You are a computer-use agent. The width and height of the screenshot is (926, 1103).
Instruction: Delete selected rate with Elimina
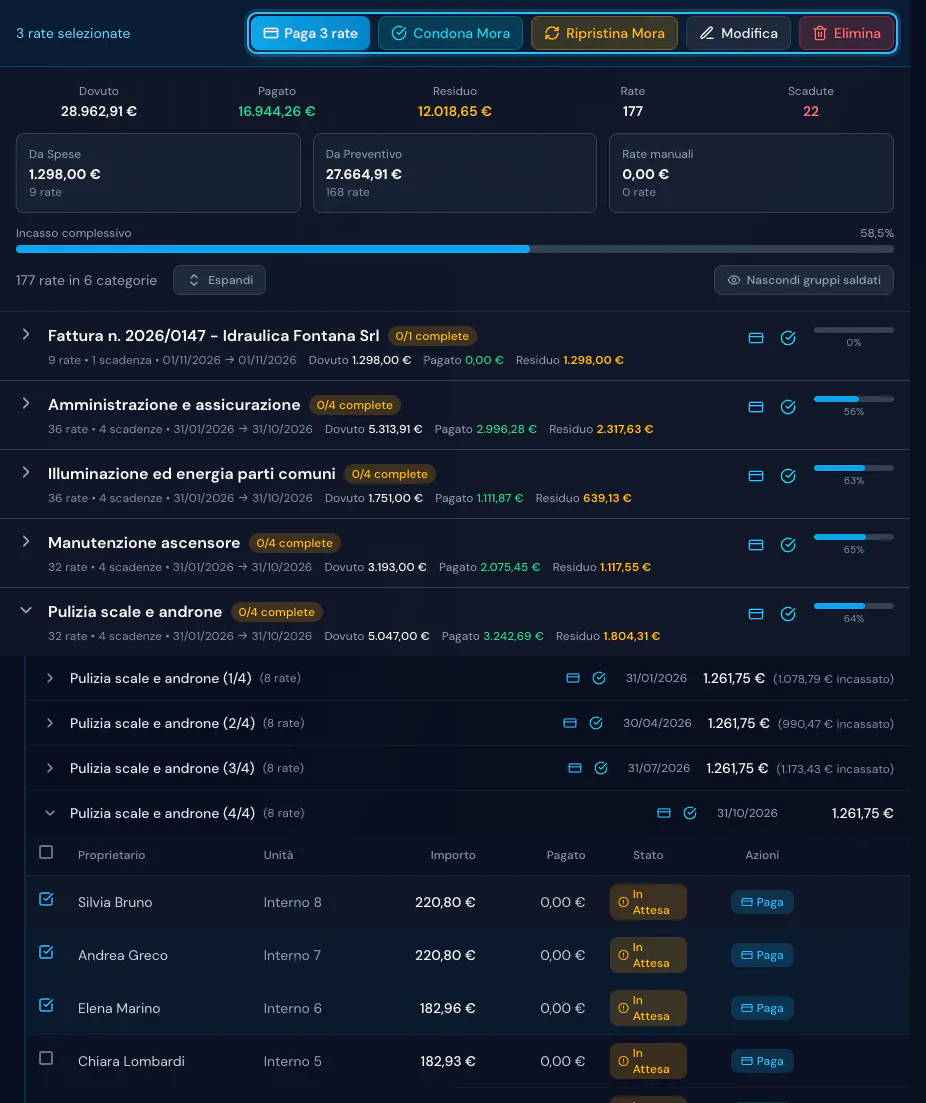(846, 33)
